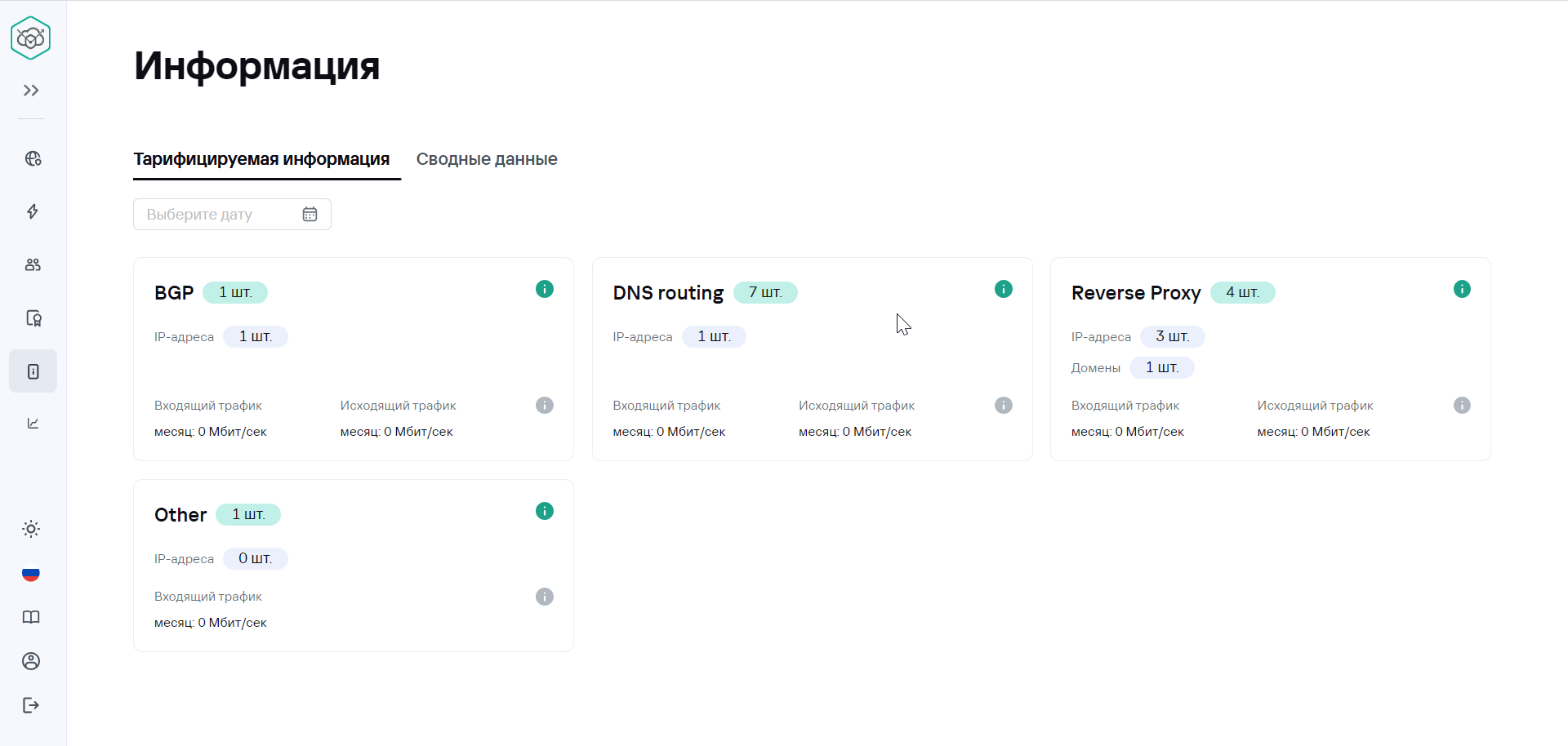Change language via Russian flag icon
Screen dimensions: 1568x746
[x=31, y=574]
